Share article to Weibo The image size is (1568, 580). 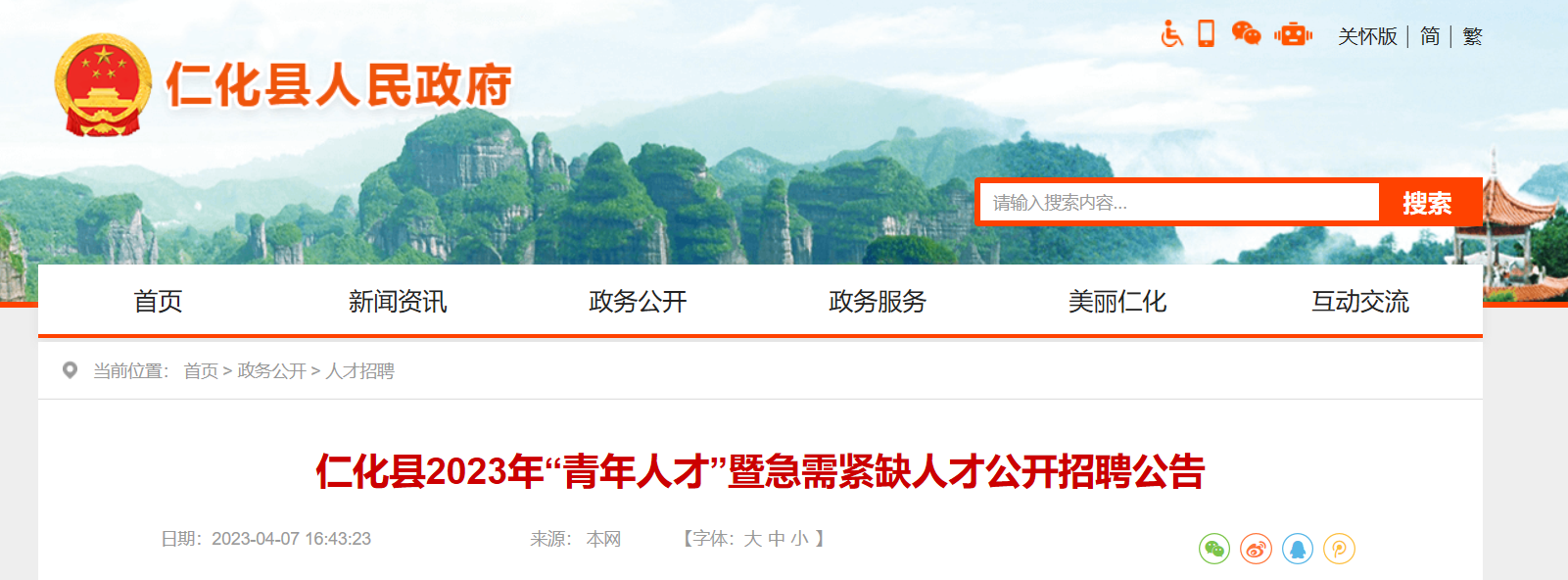click(x=1256, y=549)
